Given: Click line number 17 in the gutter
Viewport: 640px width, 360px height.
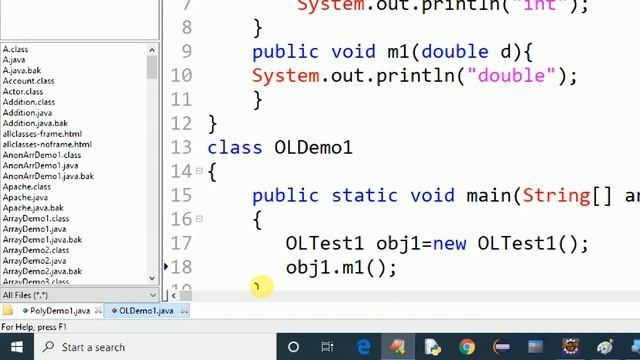Looking at the screenshot, I should (x=181, y=244).
